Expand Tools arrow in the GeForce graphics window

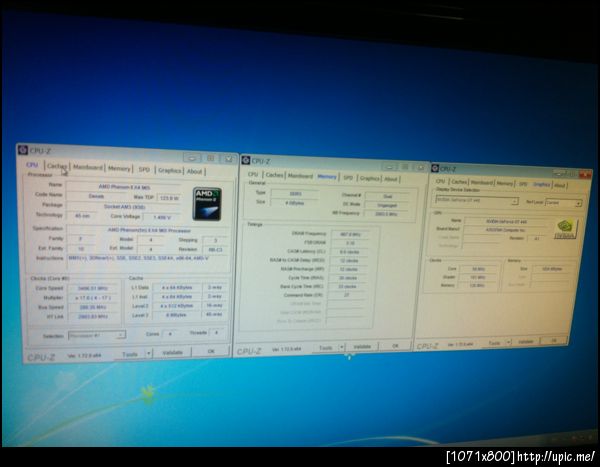509,342
